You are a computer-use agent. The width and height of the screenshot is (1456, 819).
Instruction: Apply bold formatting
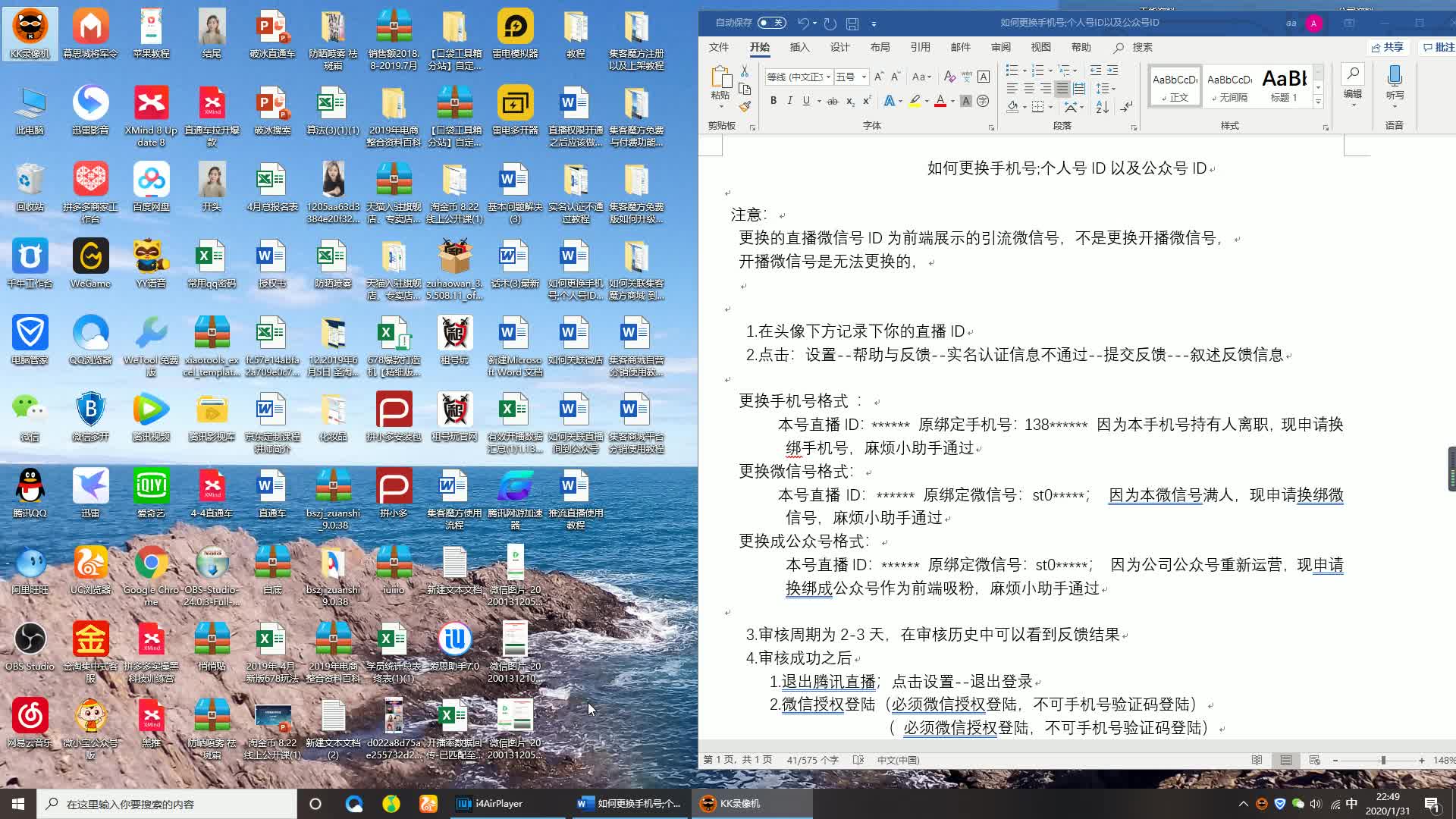tap(773, 101)
